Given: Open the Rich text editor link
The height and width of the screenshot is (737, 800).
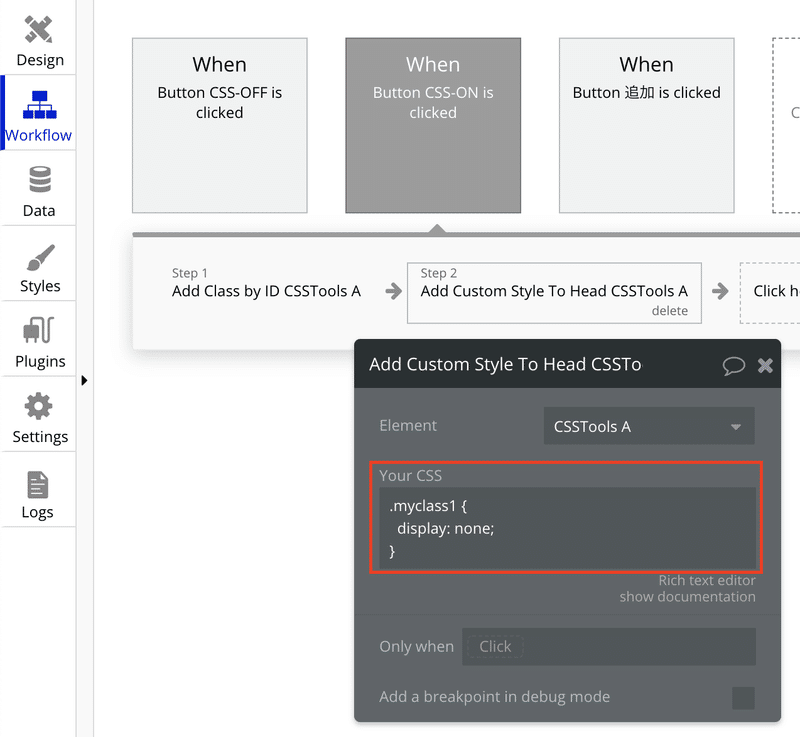Looking at the screenshot, I should point(707,580).
